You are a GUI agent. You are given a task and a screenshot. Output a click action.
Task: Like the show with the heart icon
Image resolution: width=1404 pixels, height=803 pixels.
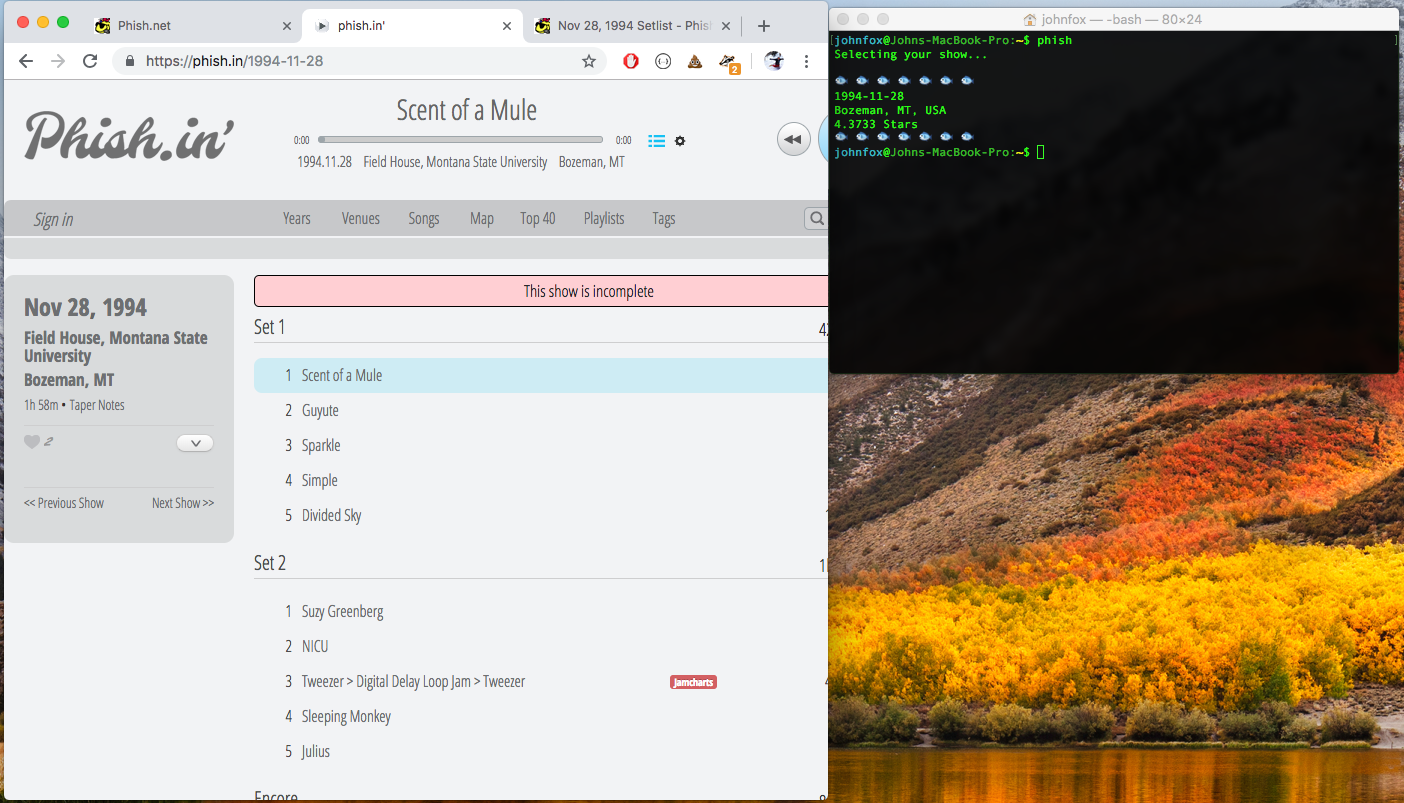pos(32,442)
